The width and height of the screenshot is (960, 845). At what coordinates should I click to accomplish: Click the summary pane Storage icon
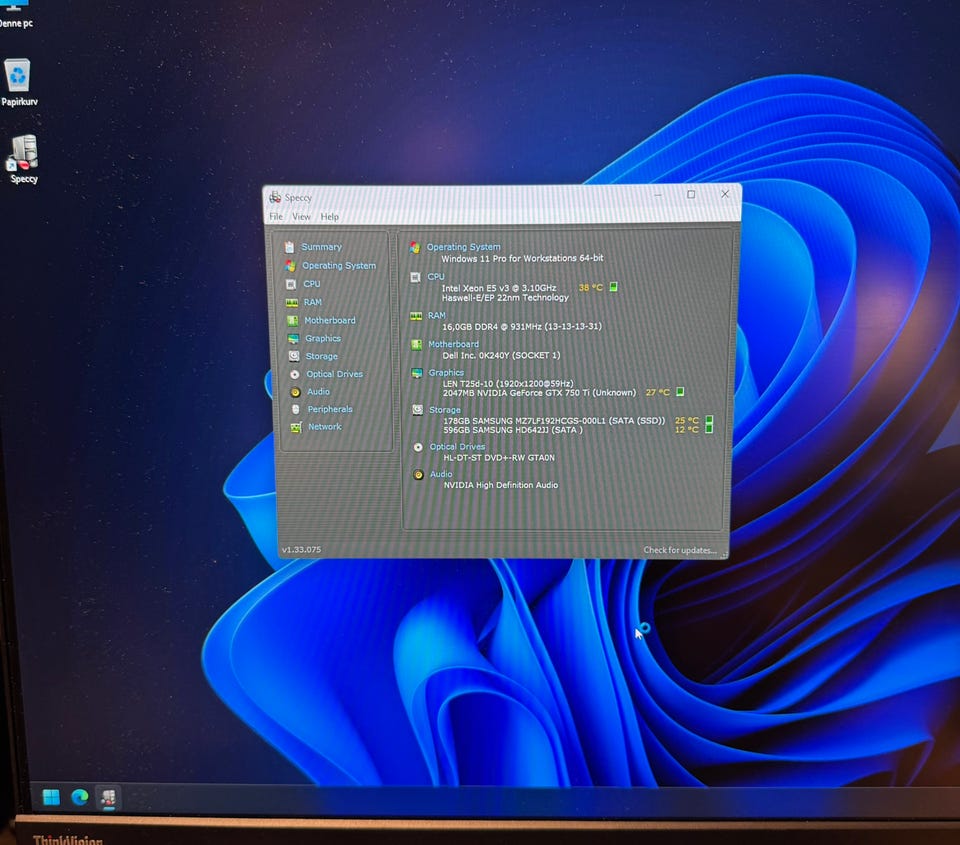pyautogui.click(x=418, y=410)
